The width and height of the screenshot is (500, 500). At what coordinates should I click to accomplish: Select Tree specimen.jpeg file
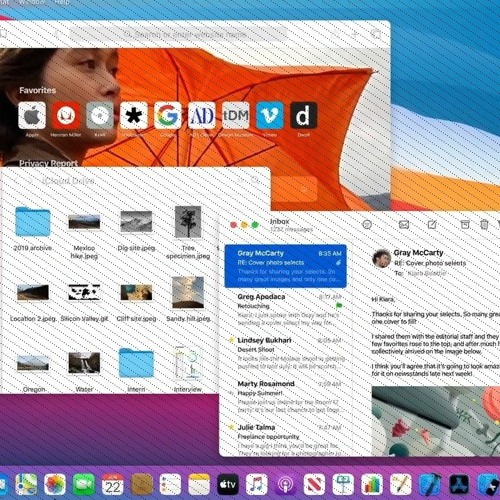(188, 221)
